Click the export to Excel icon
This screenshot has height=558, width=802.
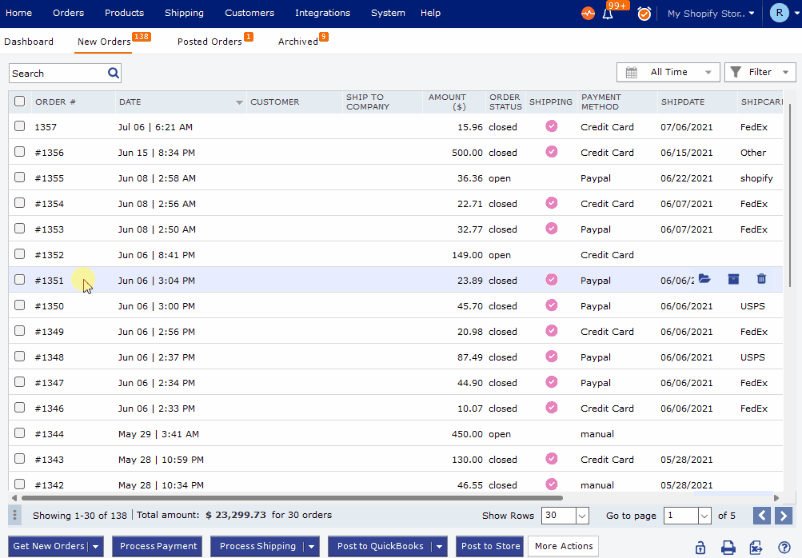coord(756,547)
